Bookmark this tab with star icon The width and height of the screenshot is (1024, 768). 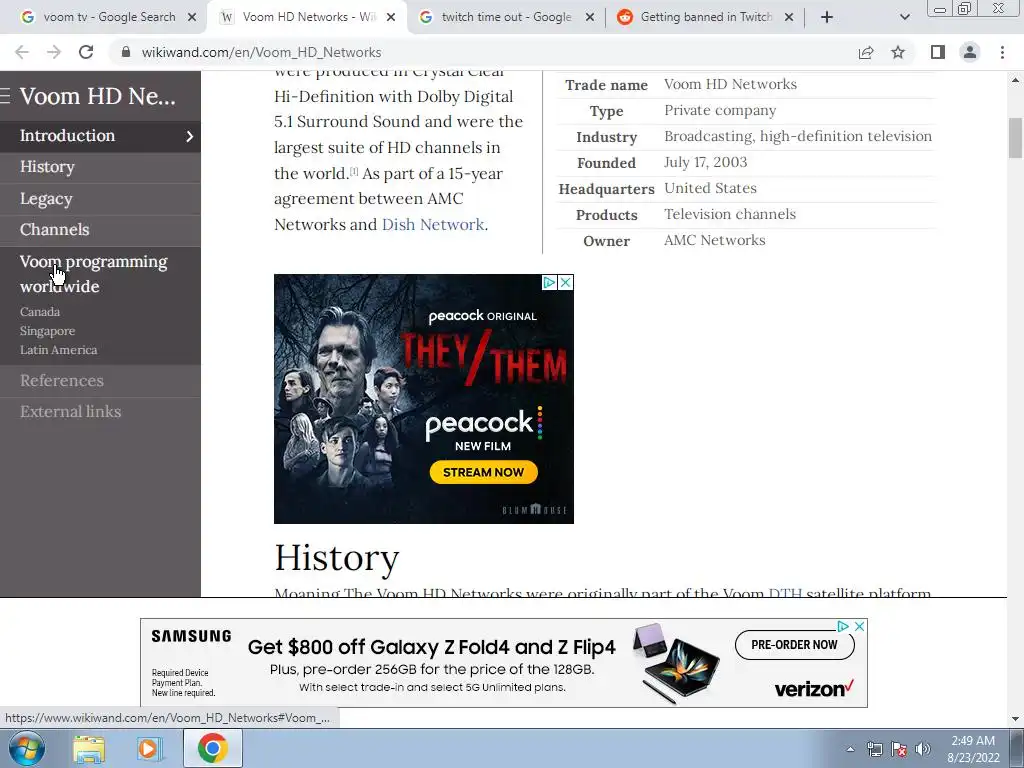[898, 52]
